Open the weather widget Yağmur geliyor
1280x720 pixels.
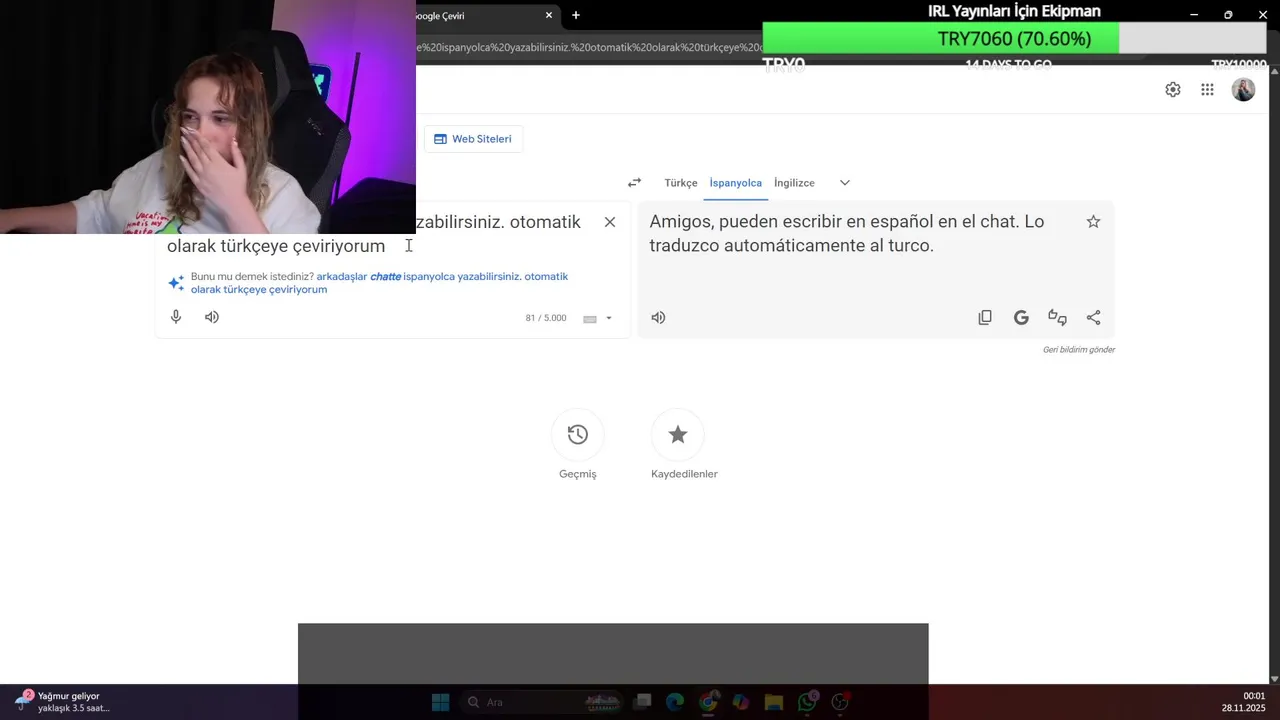[x=60, y=702]
